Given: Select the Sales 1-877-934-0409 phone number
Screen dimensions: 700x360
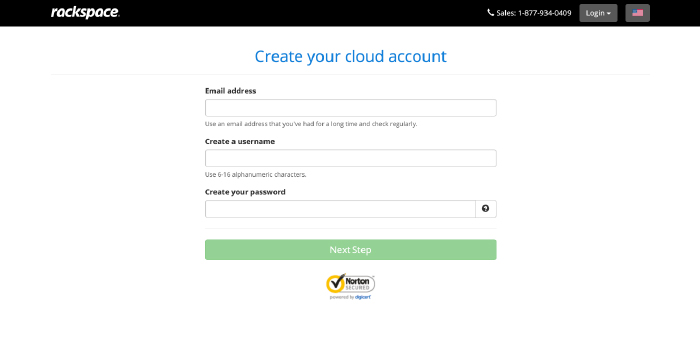Looking at the screenshot, I should 533,13.
